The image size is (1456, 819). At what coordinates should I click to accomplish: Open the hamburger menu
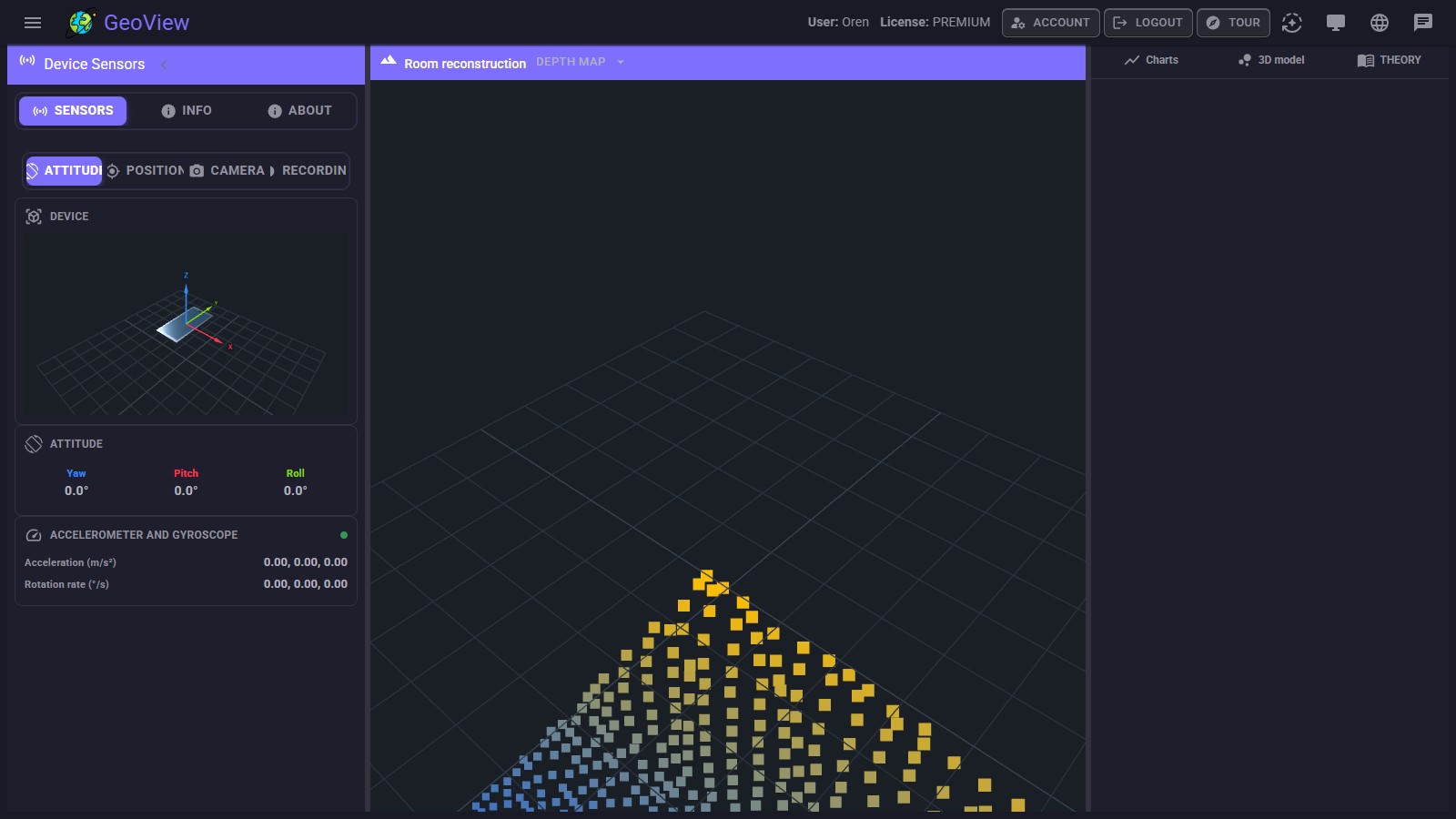[33, 23]
